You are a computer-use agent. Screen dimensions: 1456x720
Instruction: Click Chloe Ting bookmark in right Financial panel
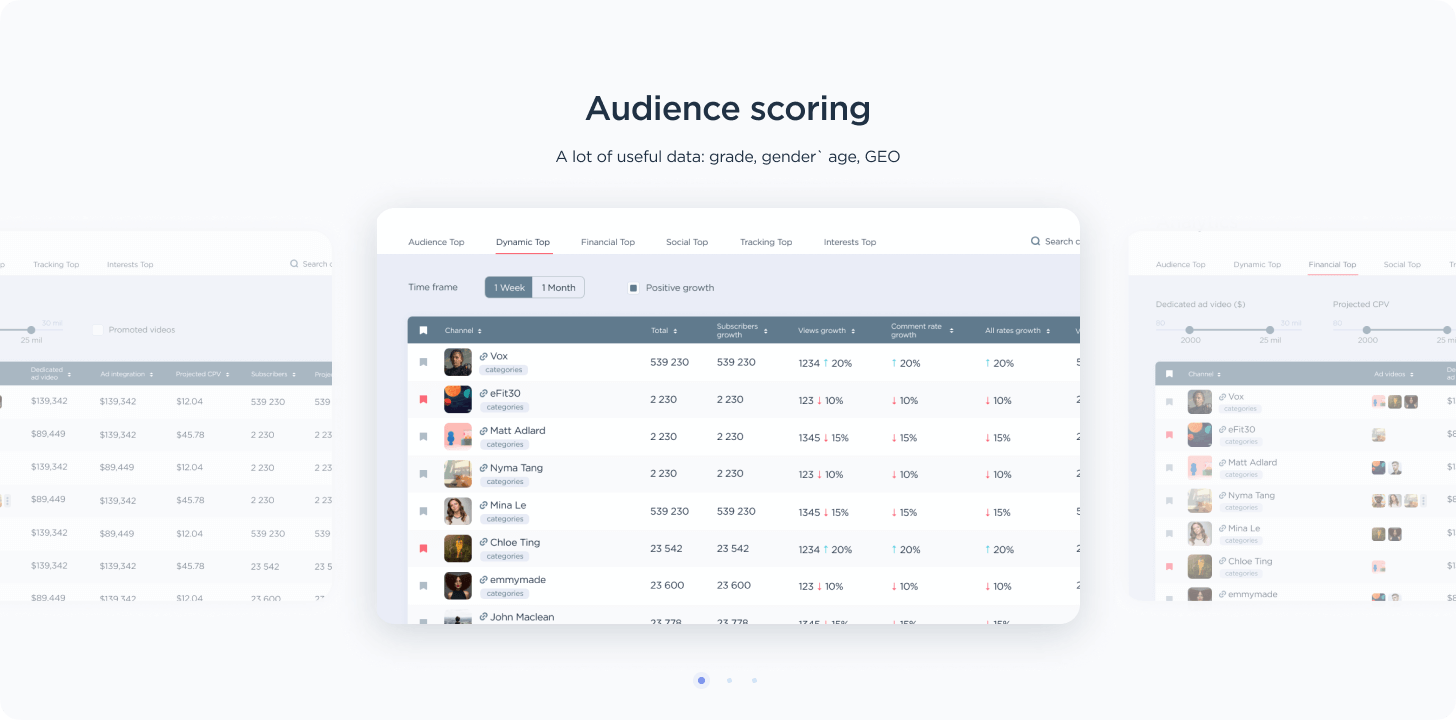(x=1169, y=567)
